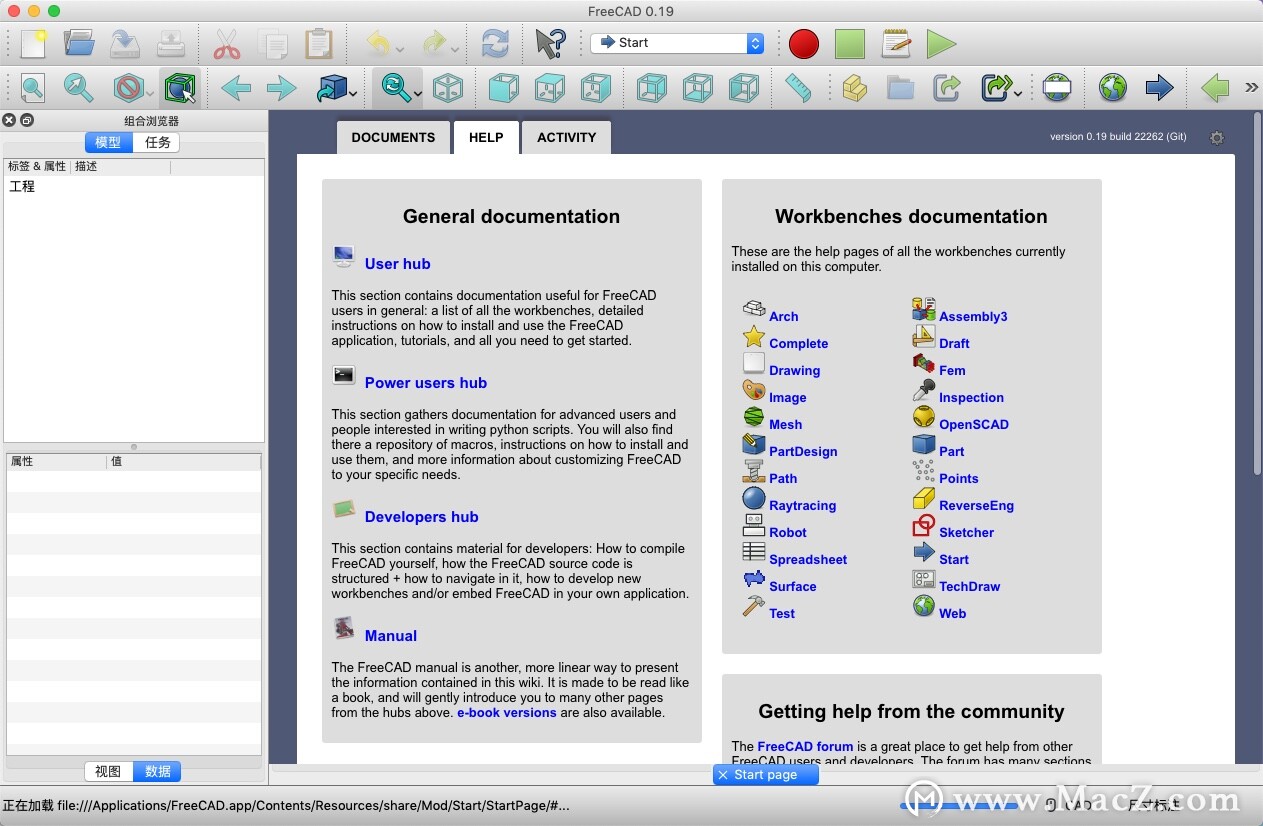Image resolution: width=1263 pixels, height=826 pixels.
Task: Switch property view to 视图
Action: [108, 771]
